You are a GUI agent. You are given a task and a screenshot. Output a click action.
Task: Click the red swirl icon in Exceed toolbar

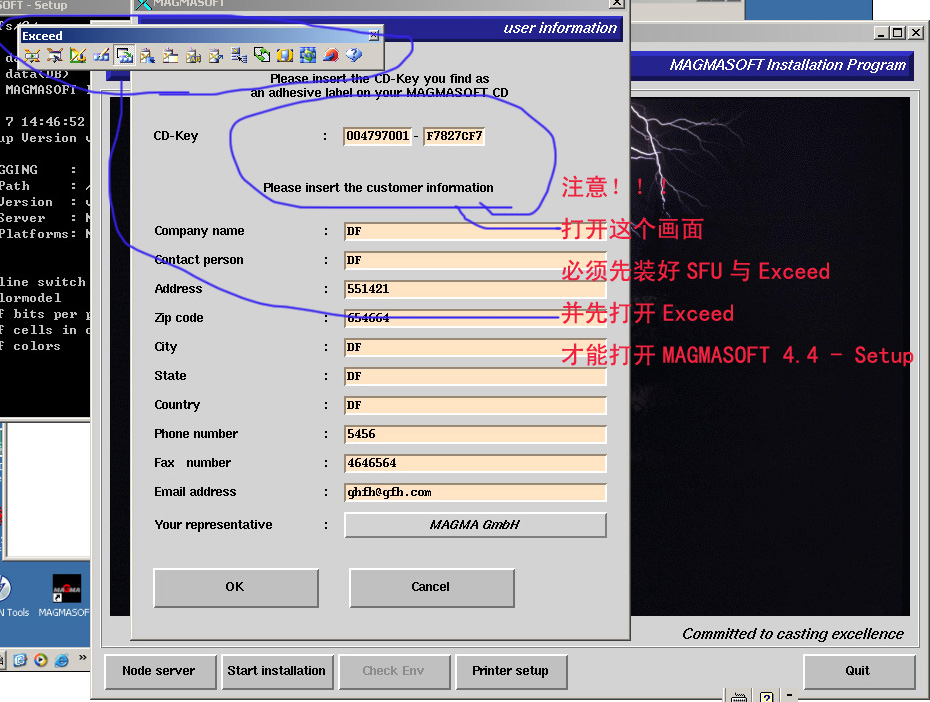point(331,55)
